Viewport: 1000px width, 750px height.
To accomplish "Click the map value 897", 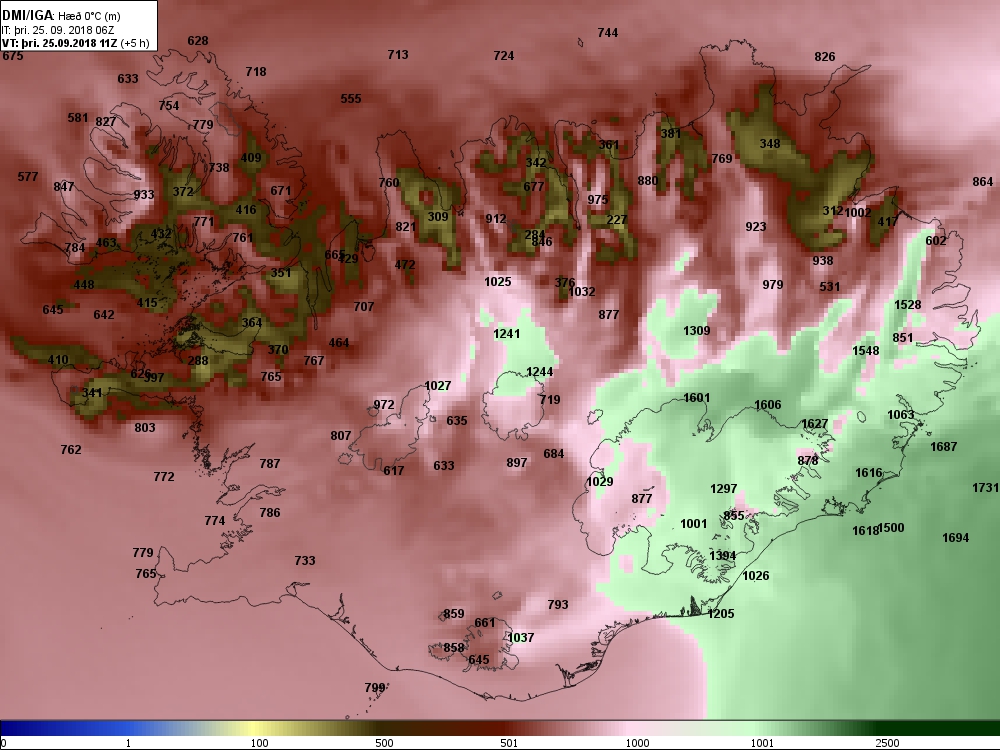I will tap(517, 463).
